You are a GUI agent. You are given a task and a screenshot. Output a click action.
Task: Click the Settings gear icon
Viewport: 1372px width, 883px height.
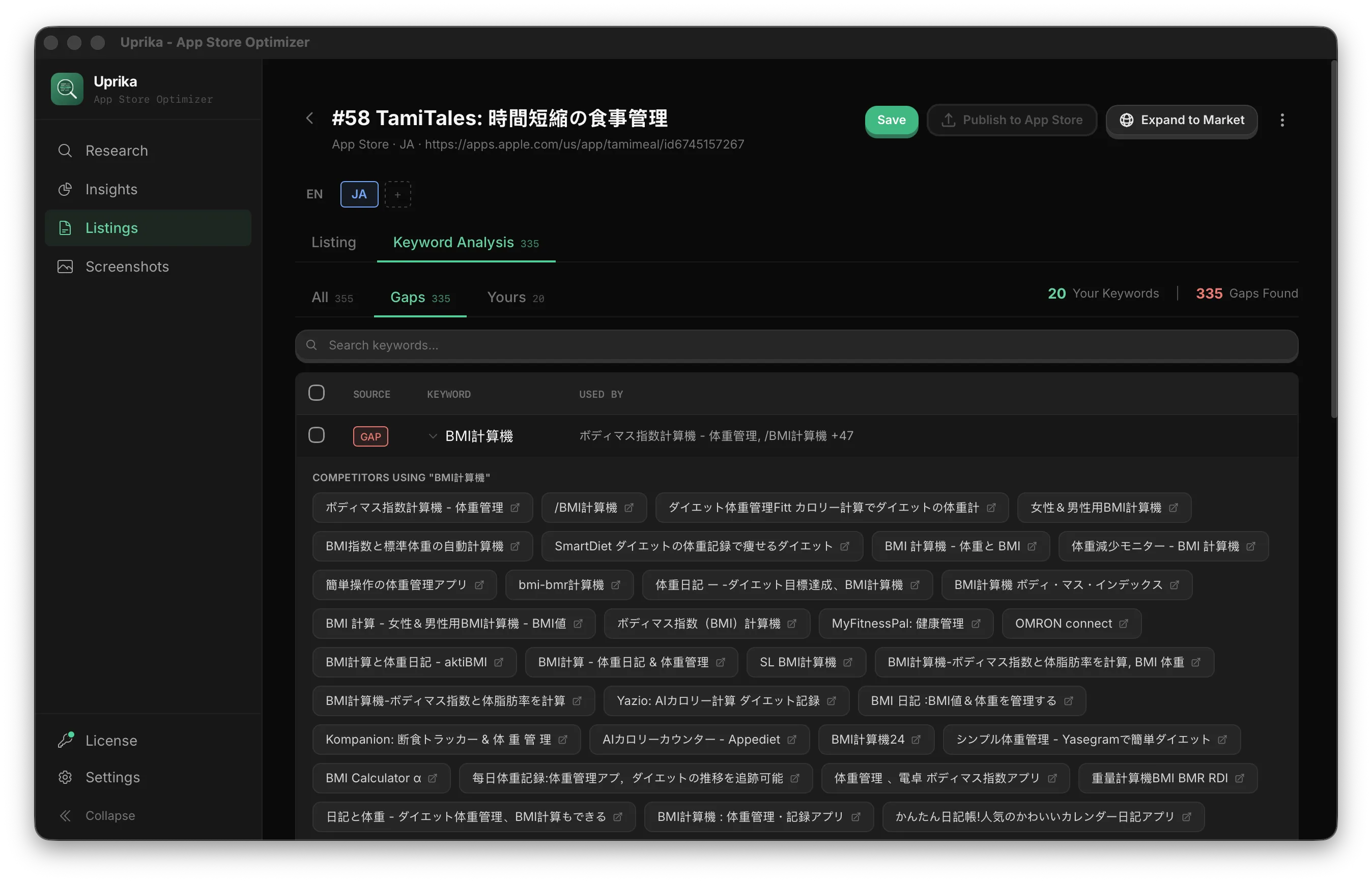[x=65, y=777]
